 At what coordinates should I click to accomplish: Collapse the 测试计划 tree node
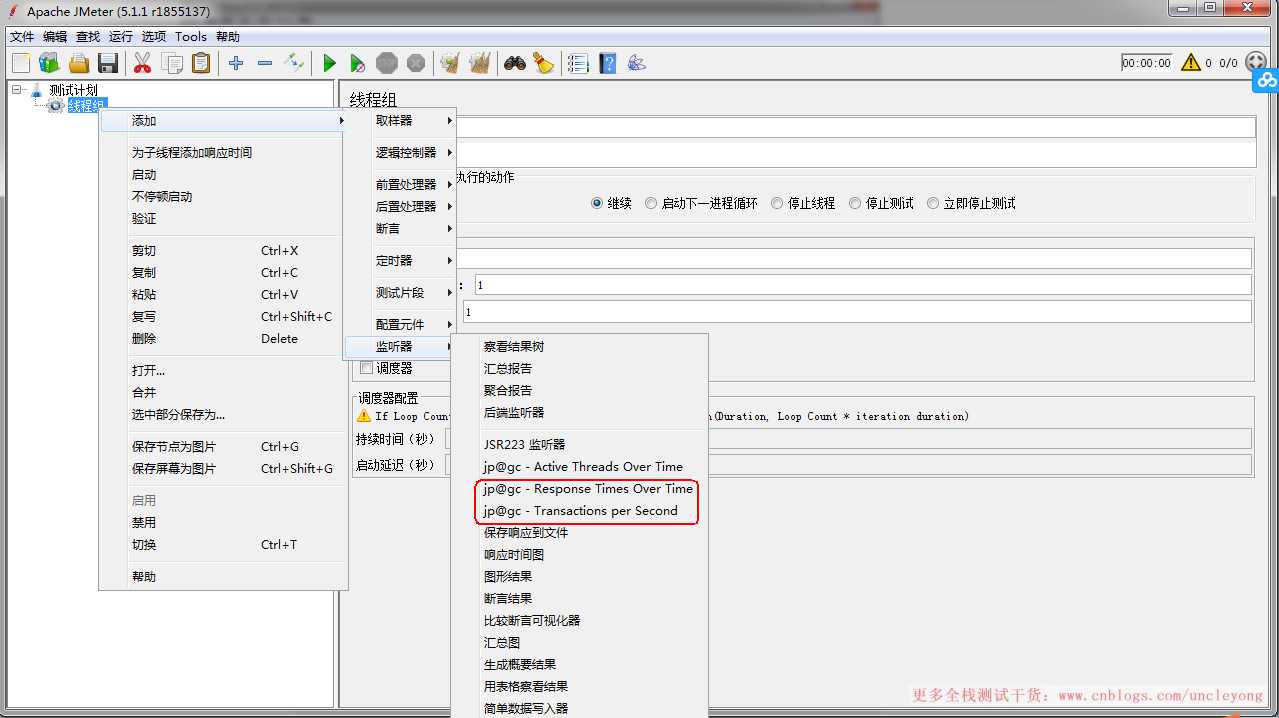click(17, 90)
